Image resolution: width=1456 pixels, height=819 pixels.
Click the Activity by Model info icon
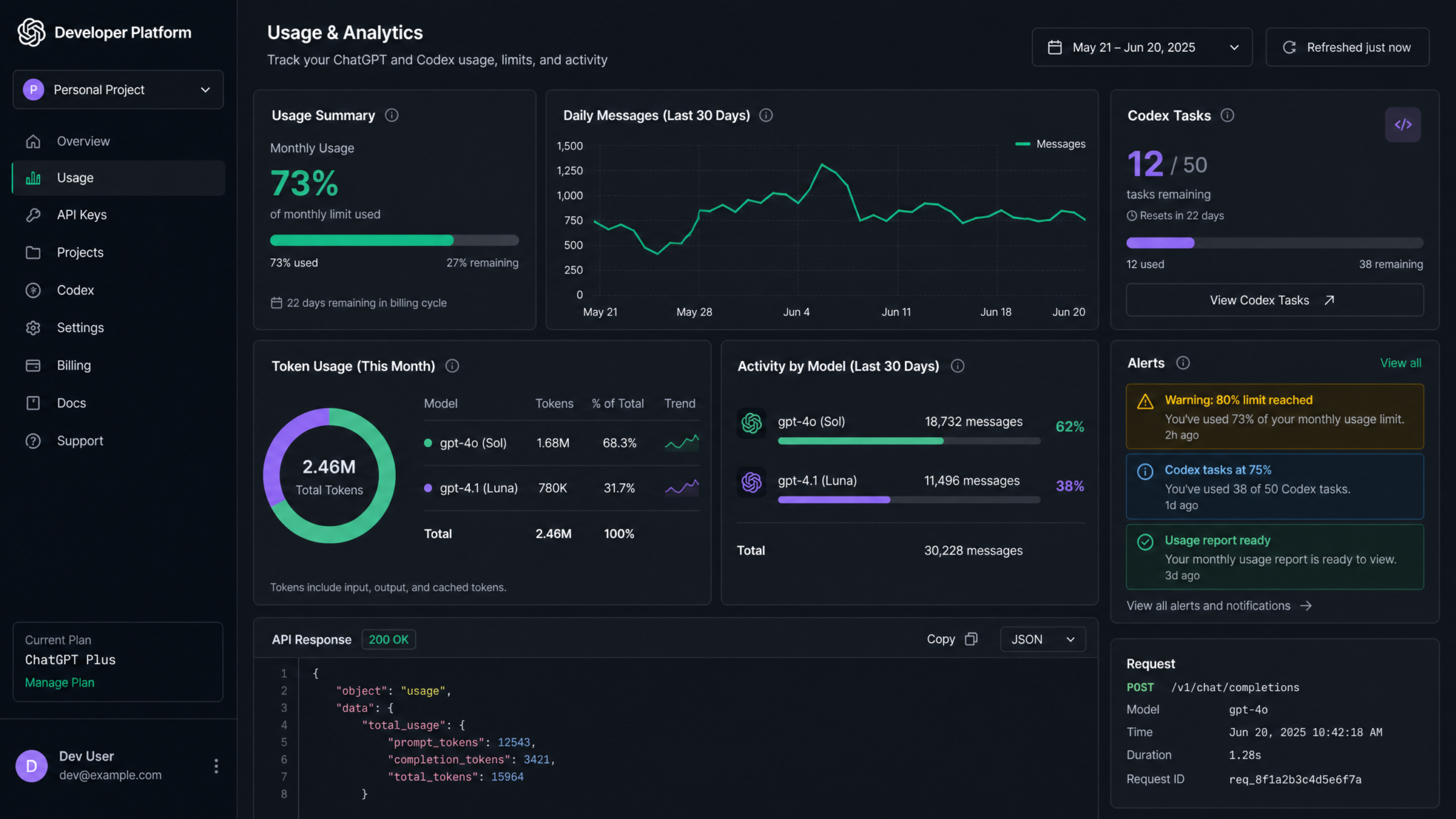point(958,366)
